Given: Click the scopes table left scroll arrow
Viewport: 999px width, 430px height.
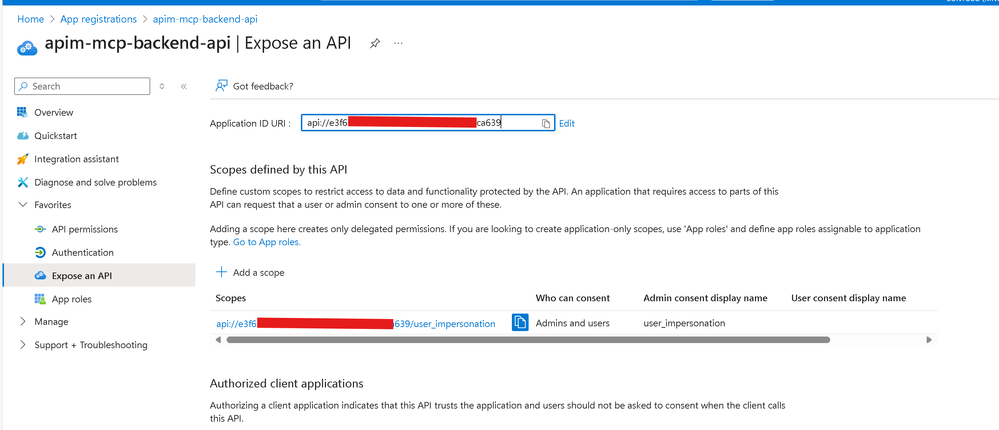Looking at the screenshot, I should point(219,340).
